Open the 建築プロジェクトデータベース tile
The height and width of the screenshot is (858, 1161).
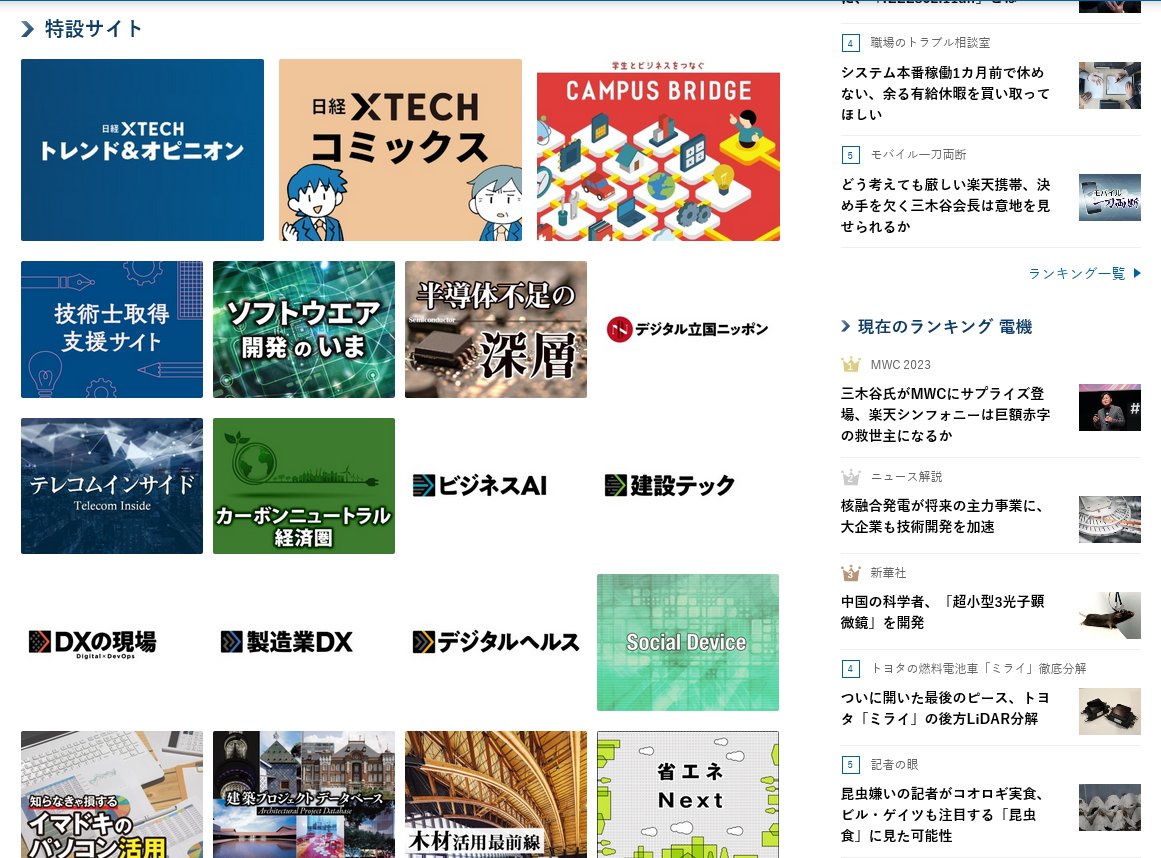tap(304, 794)
